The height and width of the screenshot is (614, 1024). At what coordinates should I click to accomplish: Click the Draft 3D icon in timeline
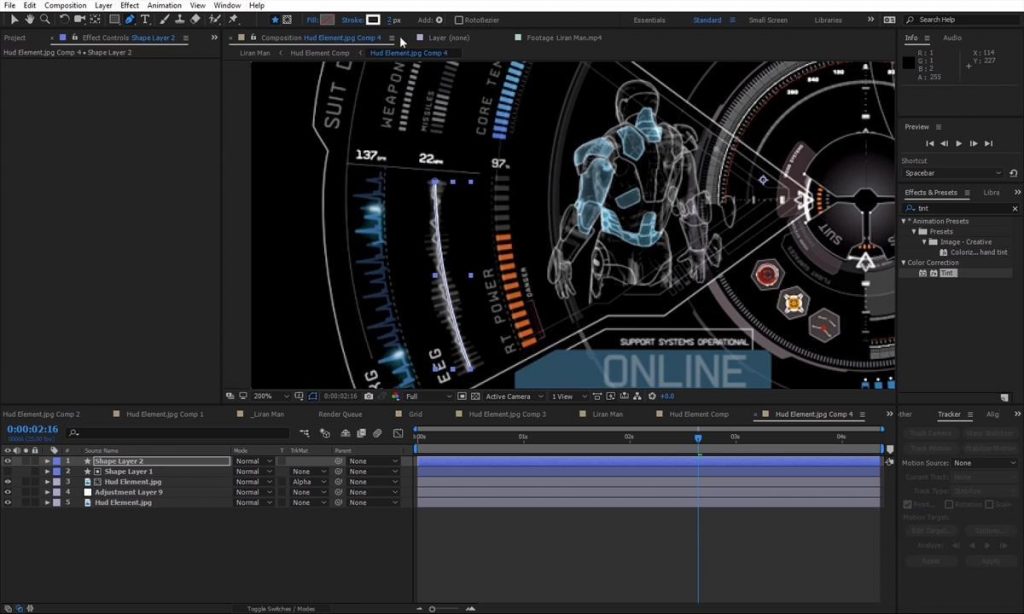click(325, 433)
